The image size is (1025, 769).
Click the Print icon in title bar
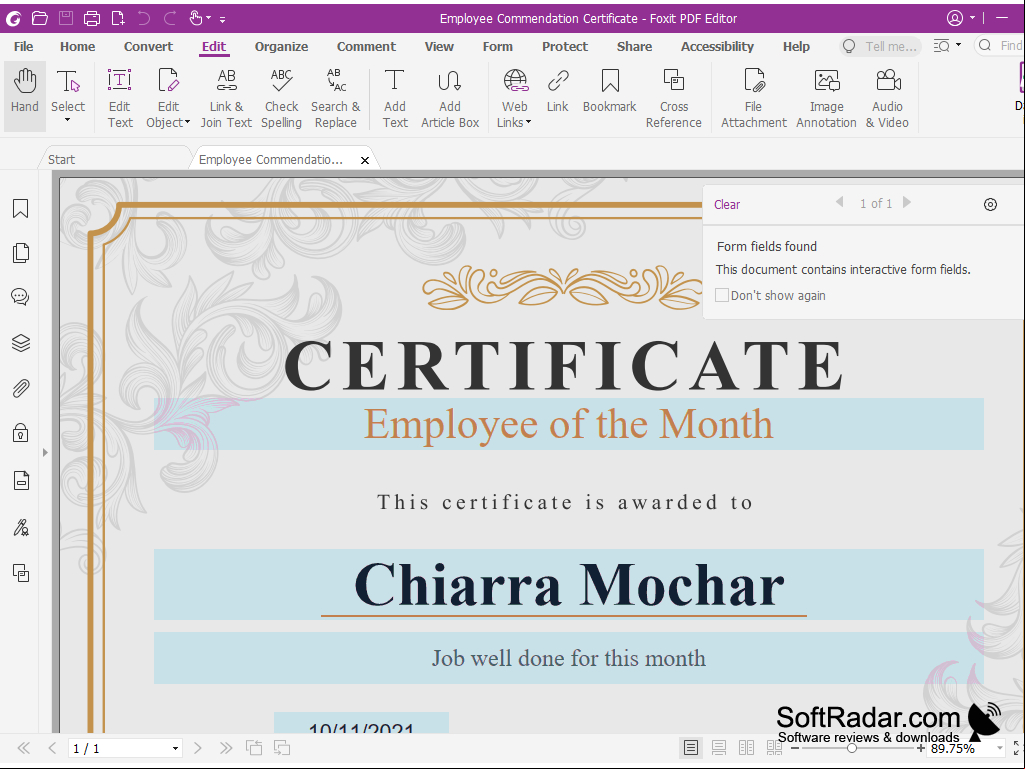92,18
